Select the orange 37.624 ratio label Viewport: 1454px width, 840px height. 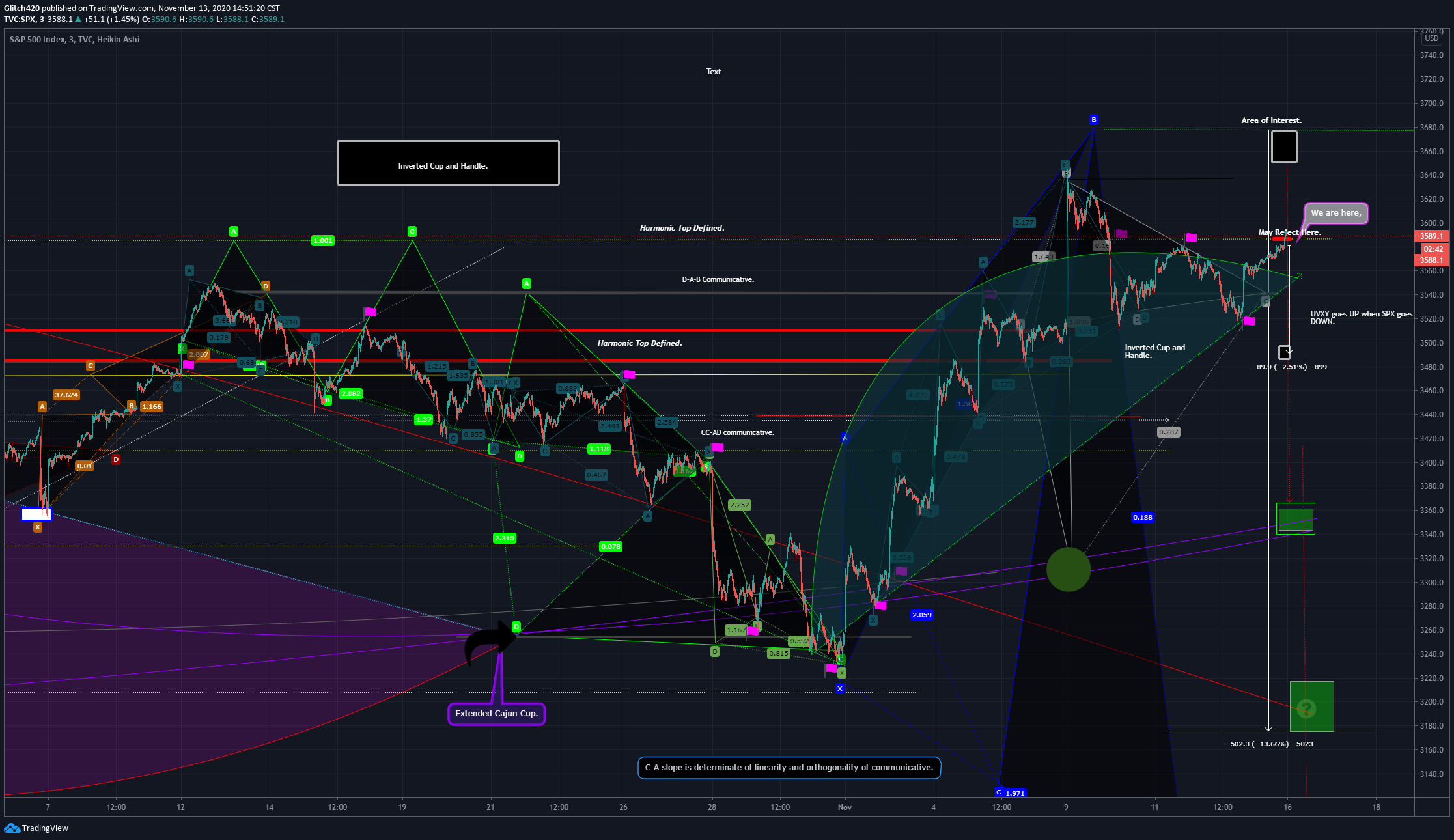[66, 395]
